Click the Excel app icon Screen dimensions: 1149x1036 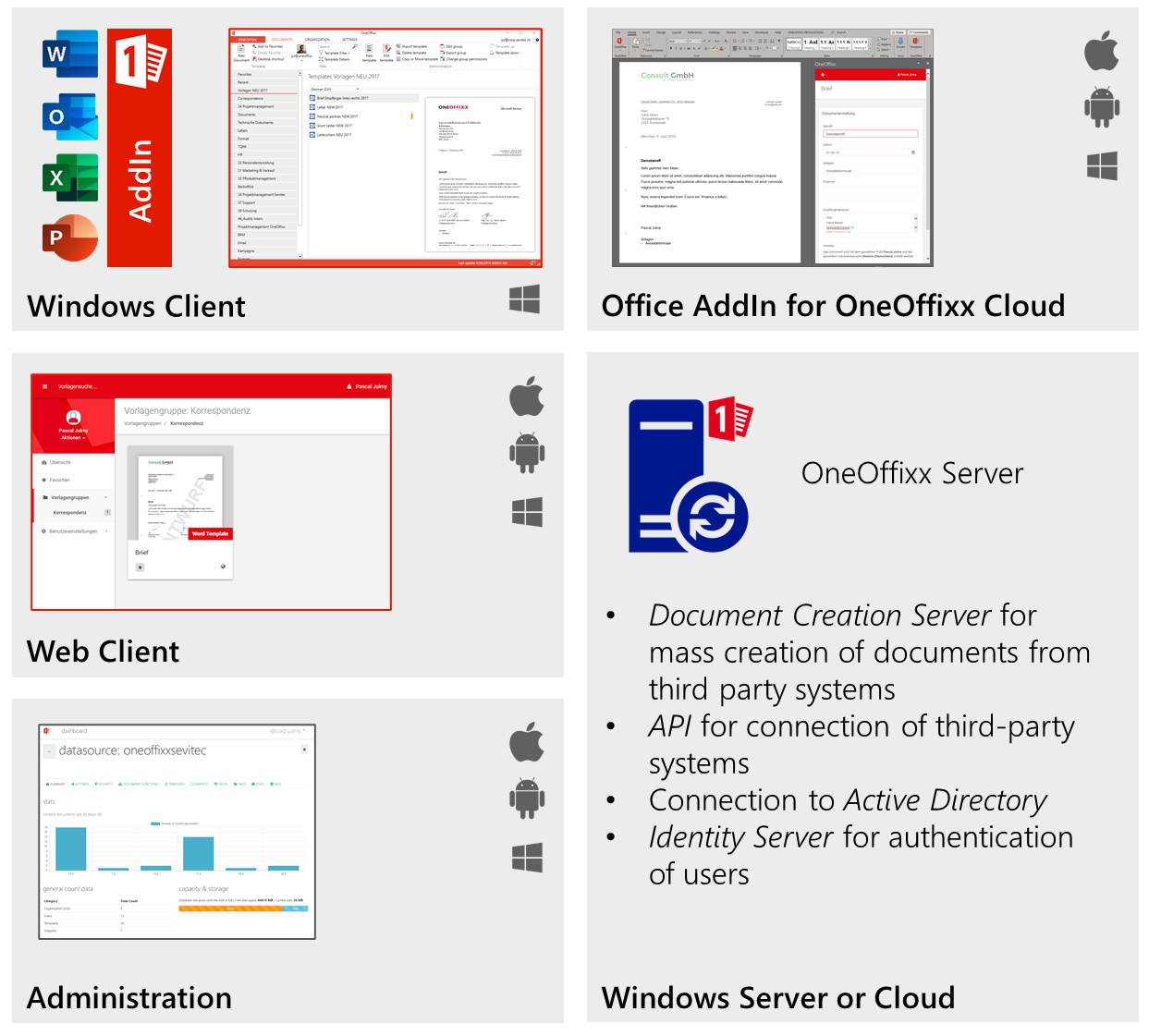click(70, 177)
